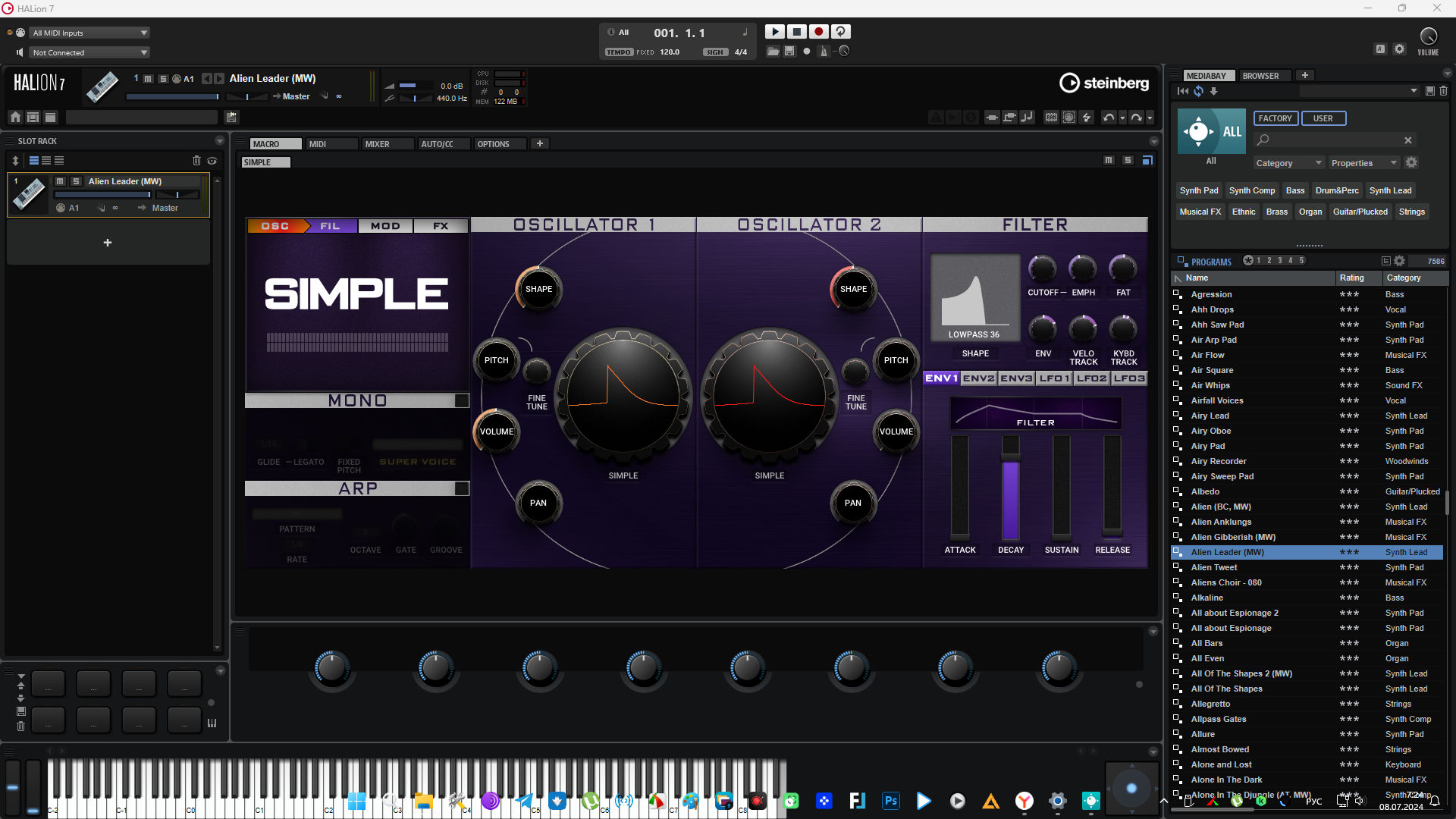The width and height of the screenshot is (1456, 819).
Task: Click the red Record button
Action: pos(818,32)
